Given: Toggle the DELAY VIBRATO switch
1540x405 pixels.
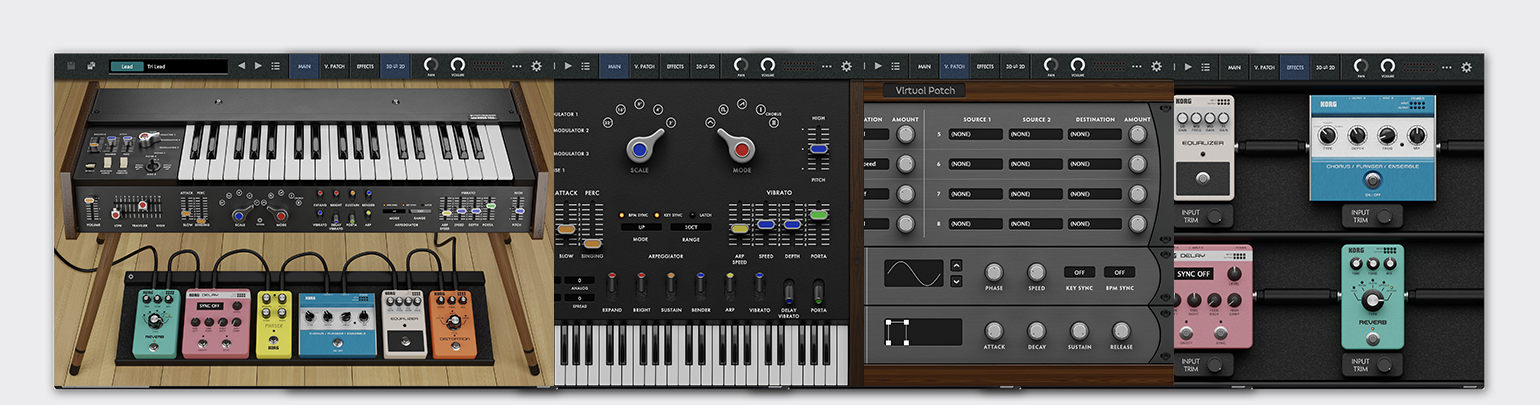Looking at the screenshot, I should coord(788,291).
